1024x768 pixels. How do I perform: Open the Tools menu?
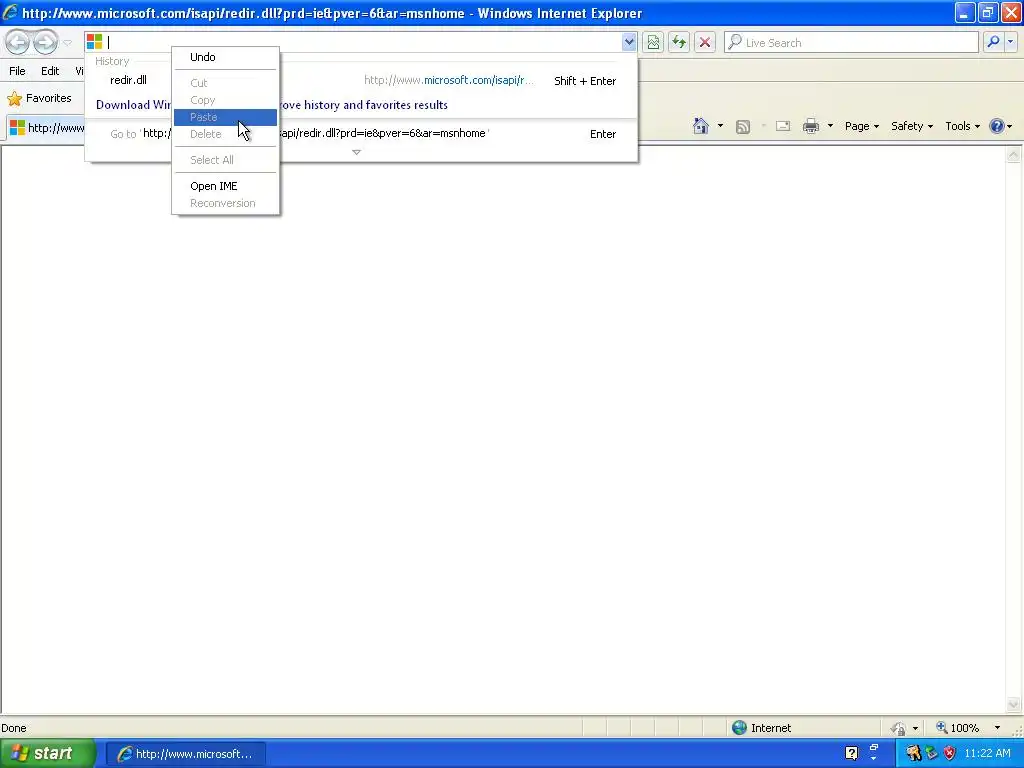point(962,126)
